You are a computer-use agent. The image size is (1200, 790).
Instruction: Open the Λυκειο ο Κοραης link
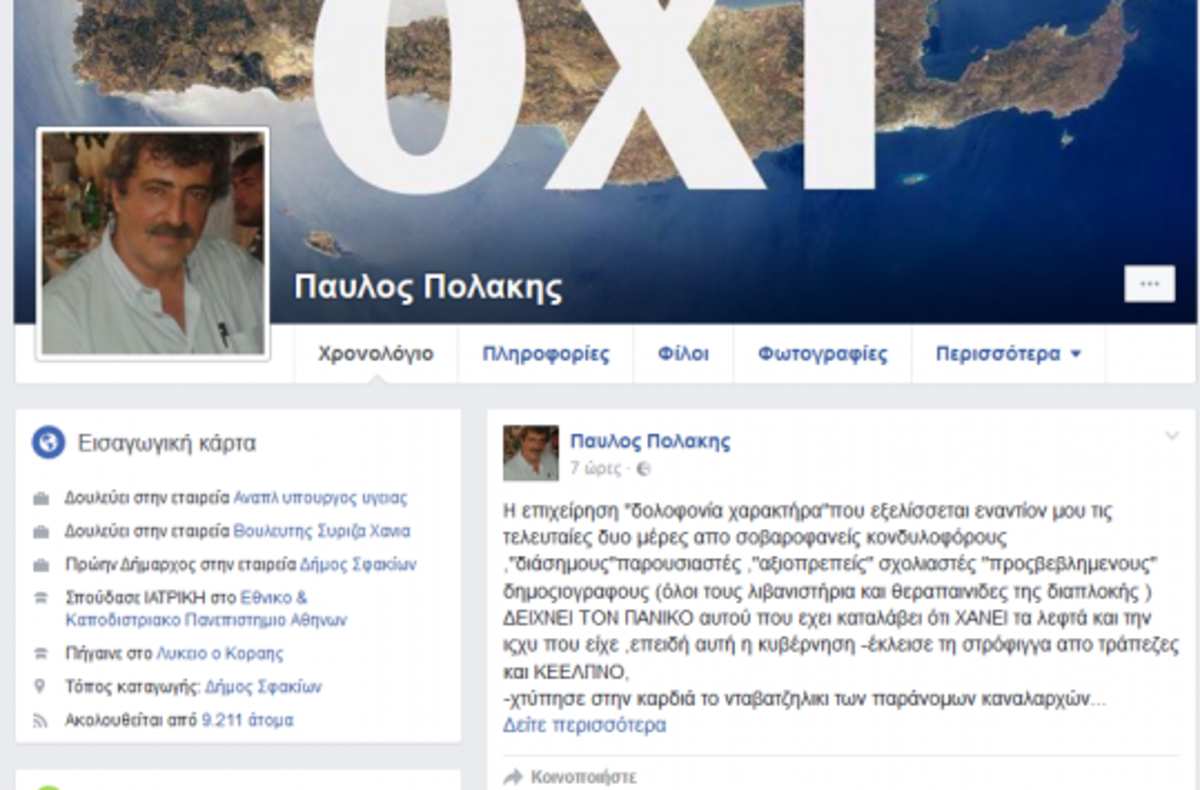(219, 654)
